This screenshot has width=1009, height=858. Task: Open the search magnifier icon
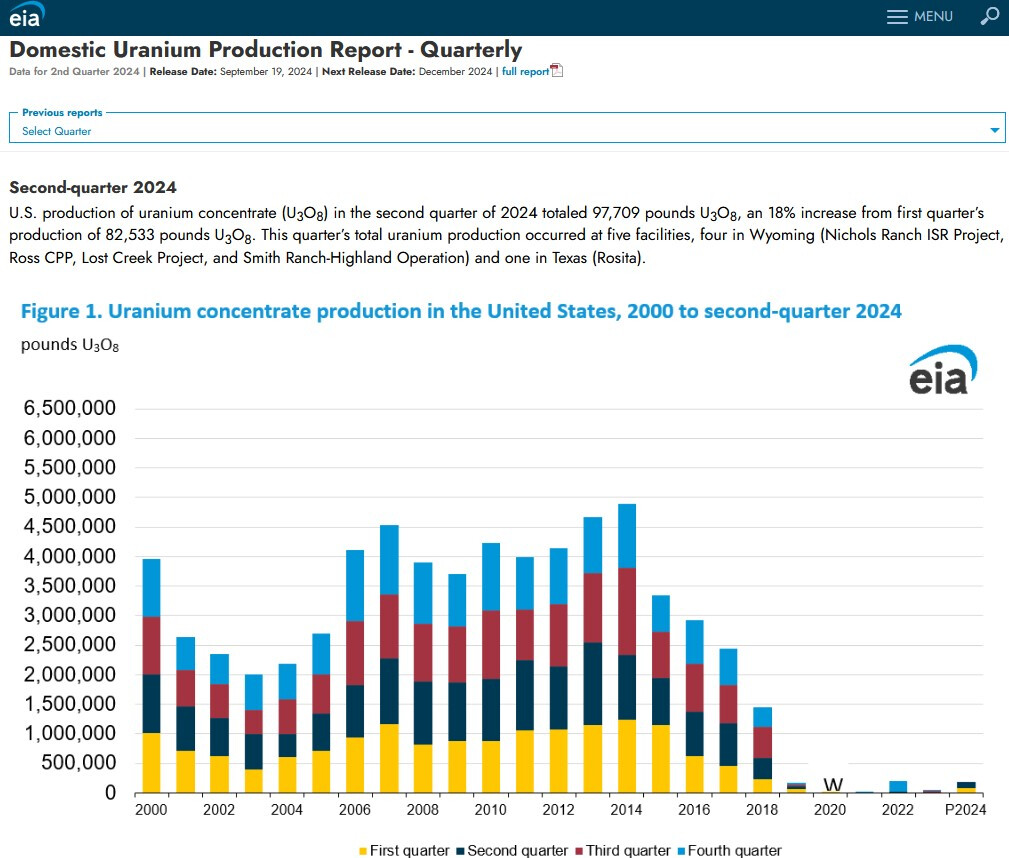coord(990,15)
